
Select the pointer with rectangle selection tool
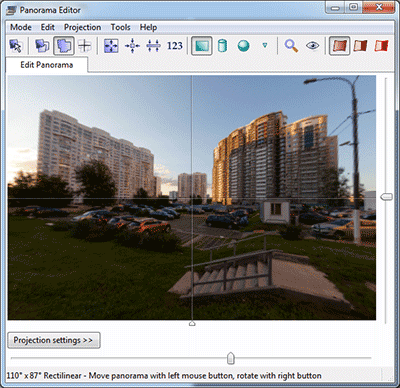tap(15, 46)
